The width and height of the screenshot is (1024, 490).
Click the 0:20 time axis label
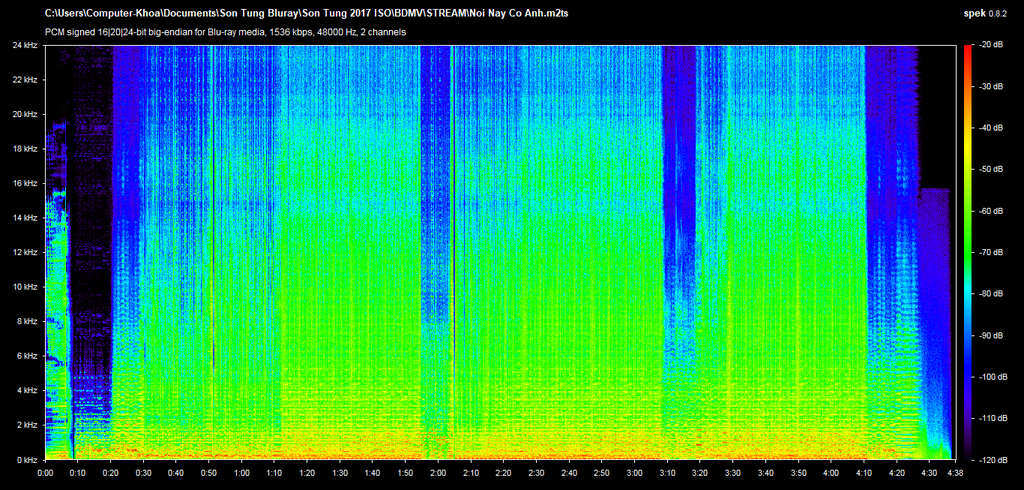[110, 472]
